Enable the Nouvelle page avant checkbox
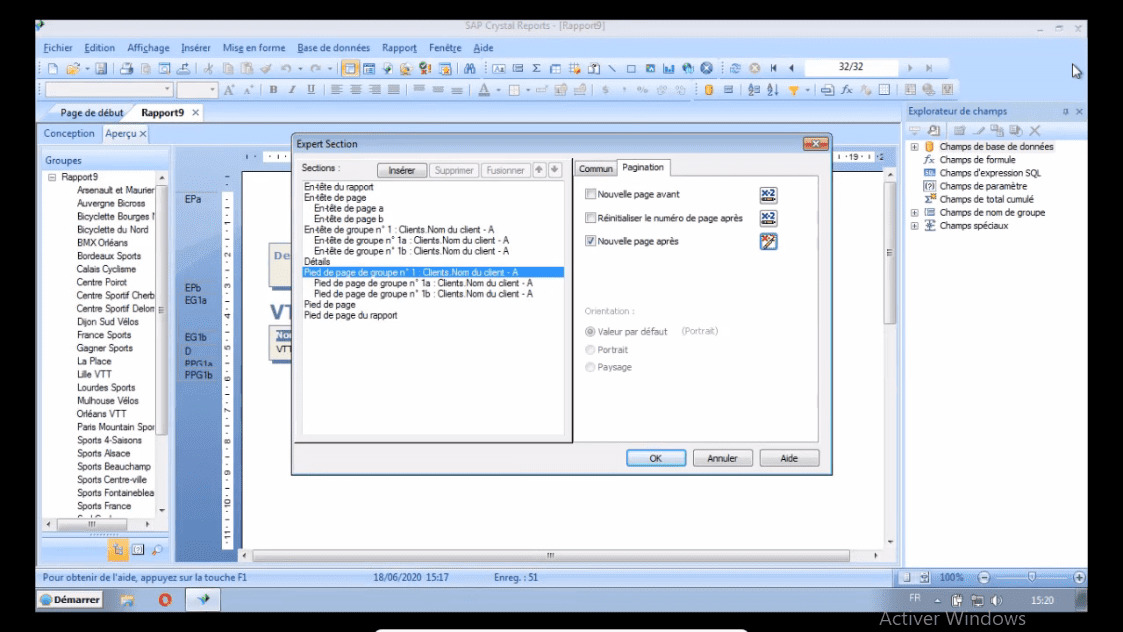 590,194
